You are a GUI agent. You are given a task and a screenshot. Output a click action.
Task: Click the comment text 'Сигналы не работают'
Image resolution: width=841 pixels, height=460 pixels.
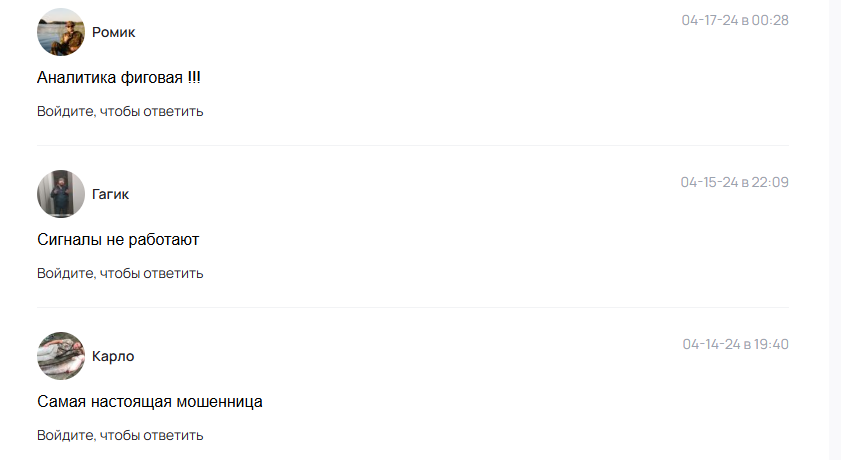point(118,240)
